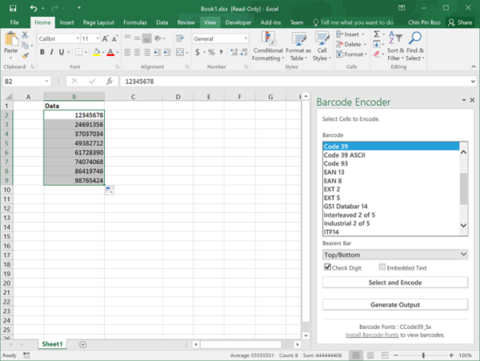Screen dimensions: 480x361
Task: Close the Barcode Encoder pane
Action: click(x=472, y=100)
